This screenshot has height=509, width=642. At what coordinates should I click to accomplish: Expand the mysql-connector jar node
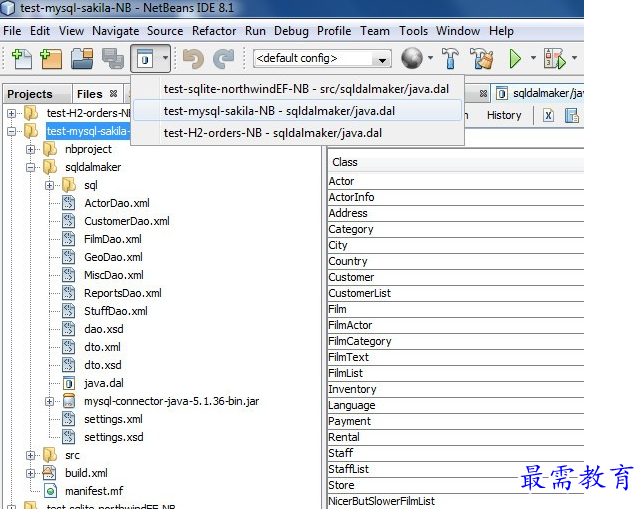[x=50, y=402]
